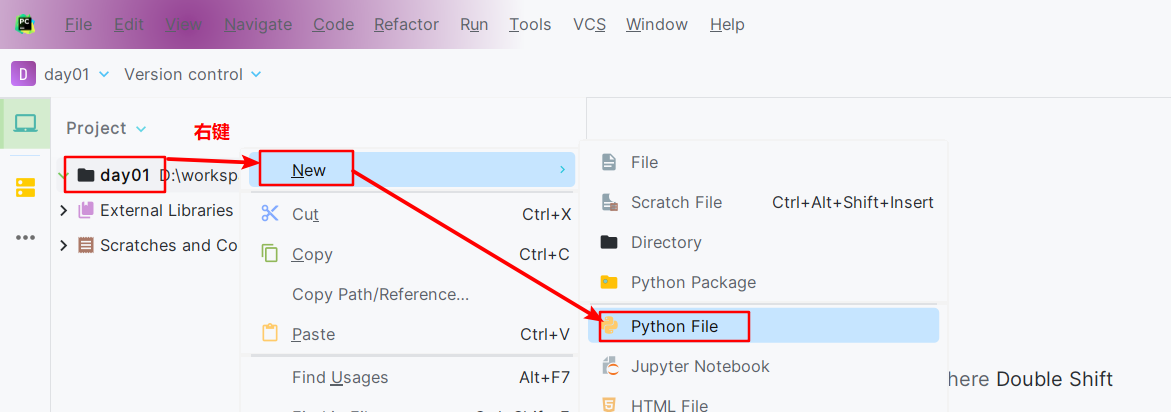1171x412 pixels.
Task: Open the Python Packages layers icon
Action: click(25, 187)
